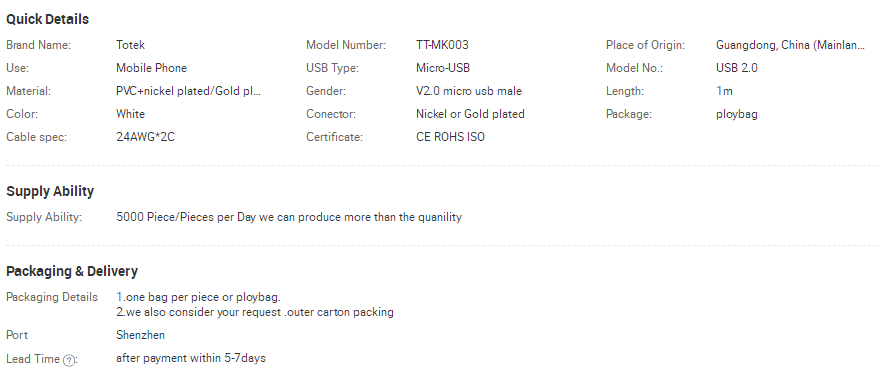Click the truncated PVC+nickel plated material value
The image size is (879, 386).
click(x=188, y=91)
